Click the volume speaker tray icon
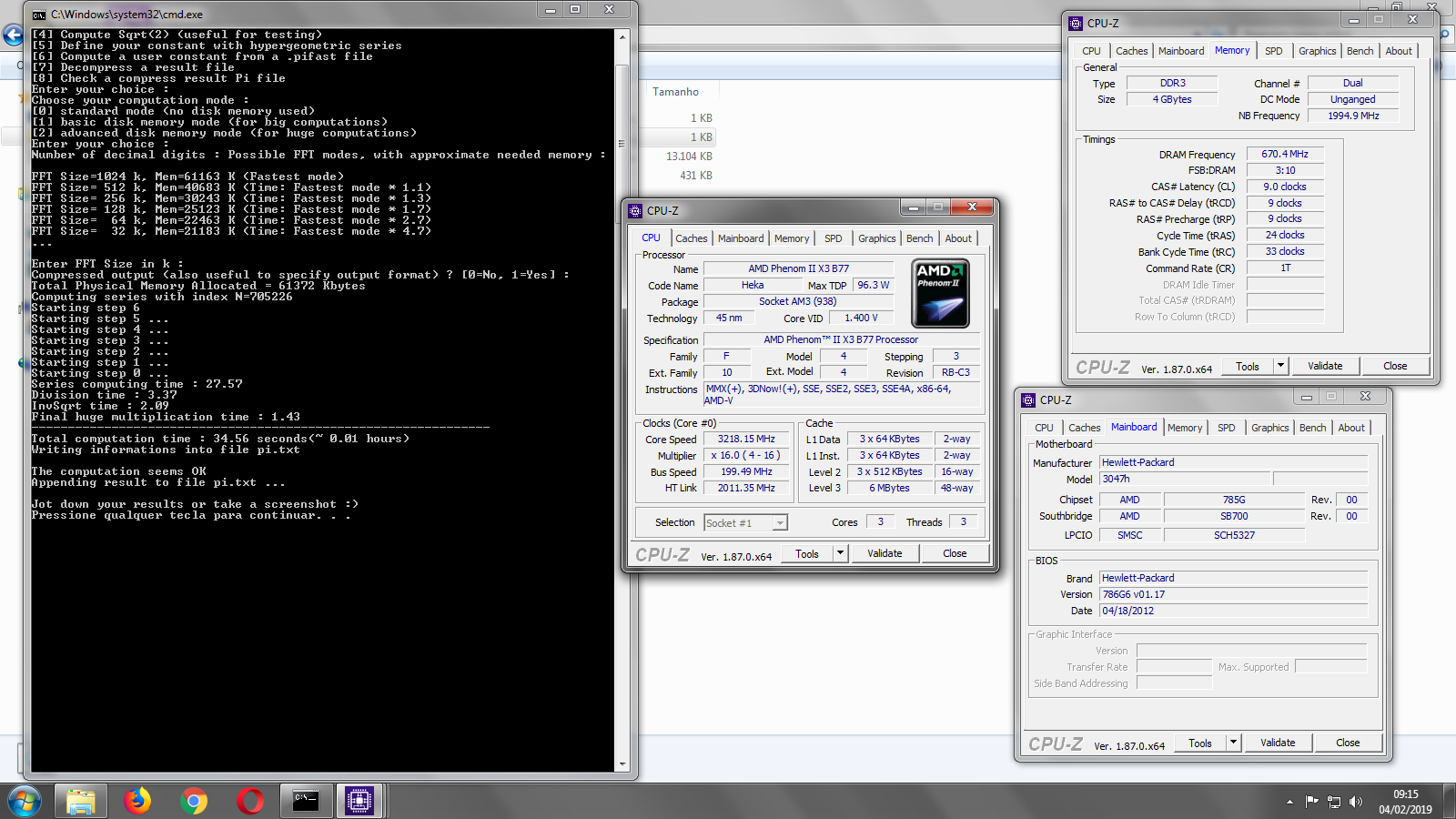The width and height of the screenshot is (1456, 819). point(1356,802)
